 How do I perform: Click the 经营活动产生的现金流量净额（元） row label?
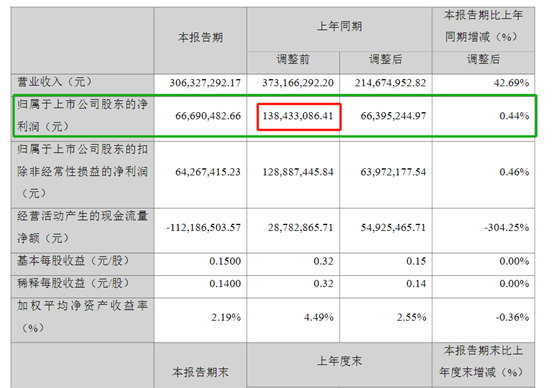pos(82,227)
